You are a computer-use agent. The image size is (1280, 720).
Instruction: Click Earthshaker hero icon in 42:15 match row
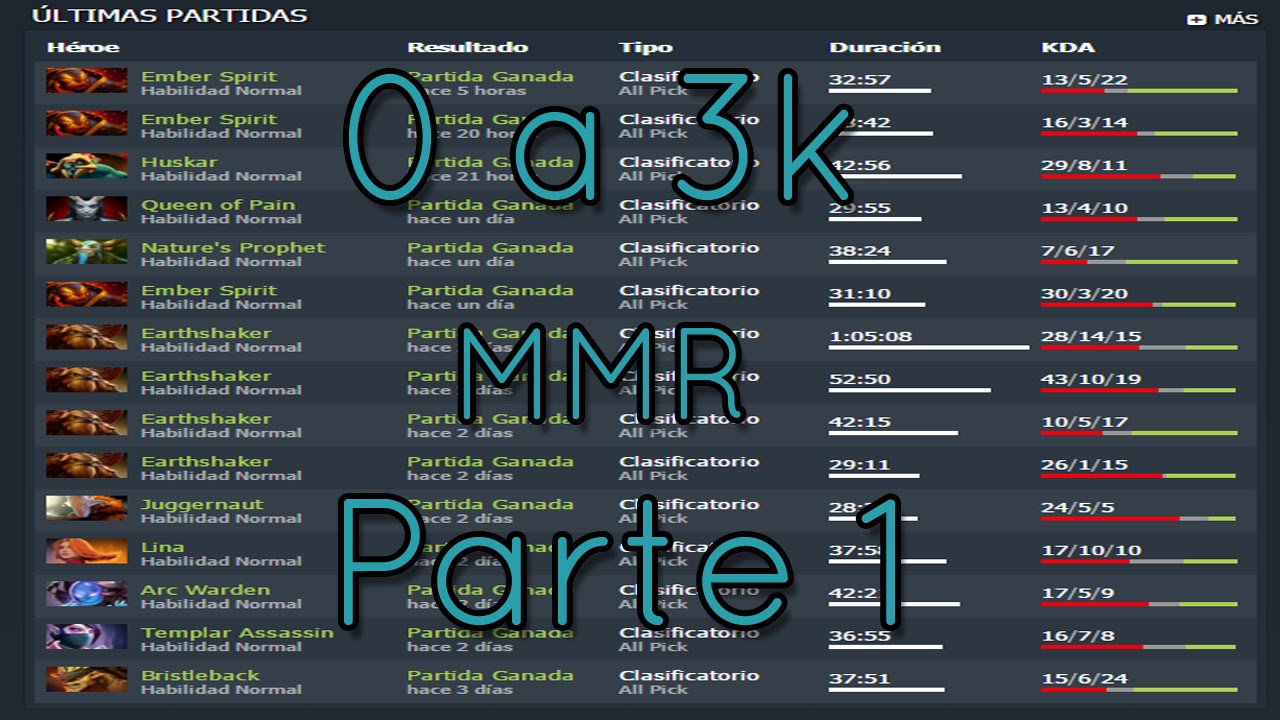86,423
